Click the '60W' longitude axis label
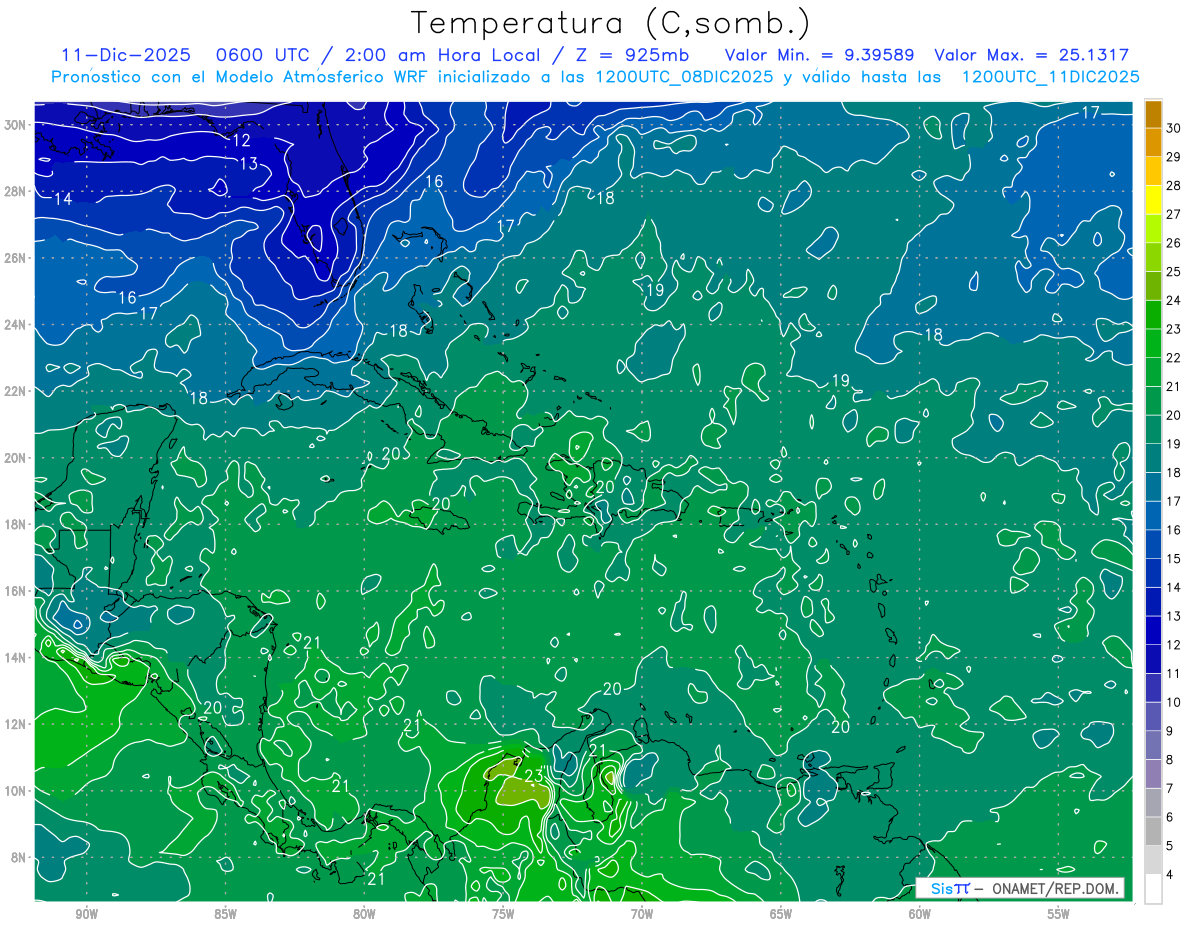1200x927 pixels. click(920, 914)
